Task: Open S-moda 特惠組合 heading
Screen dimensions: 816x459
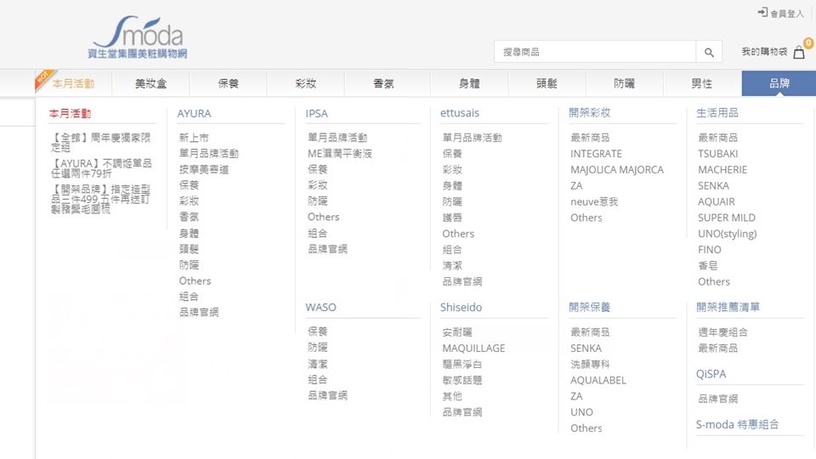Action: click(x=737, y=424)
